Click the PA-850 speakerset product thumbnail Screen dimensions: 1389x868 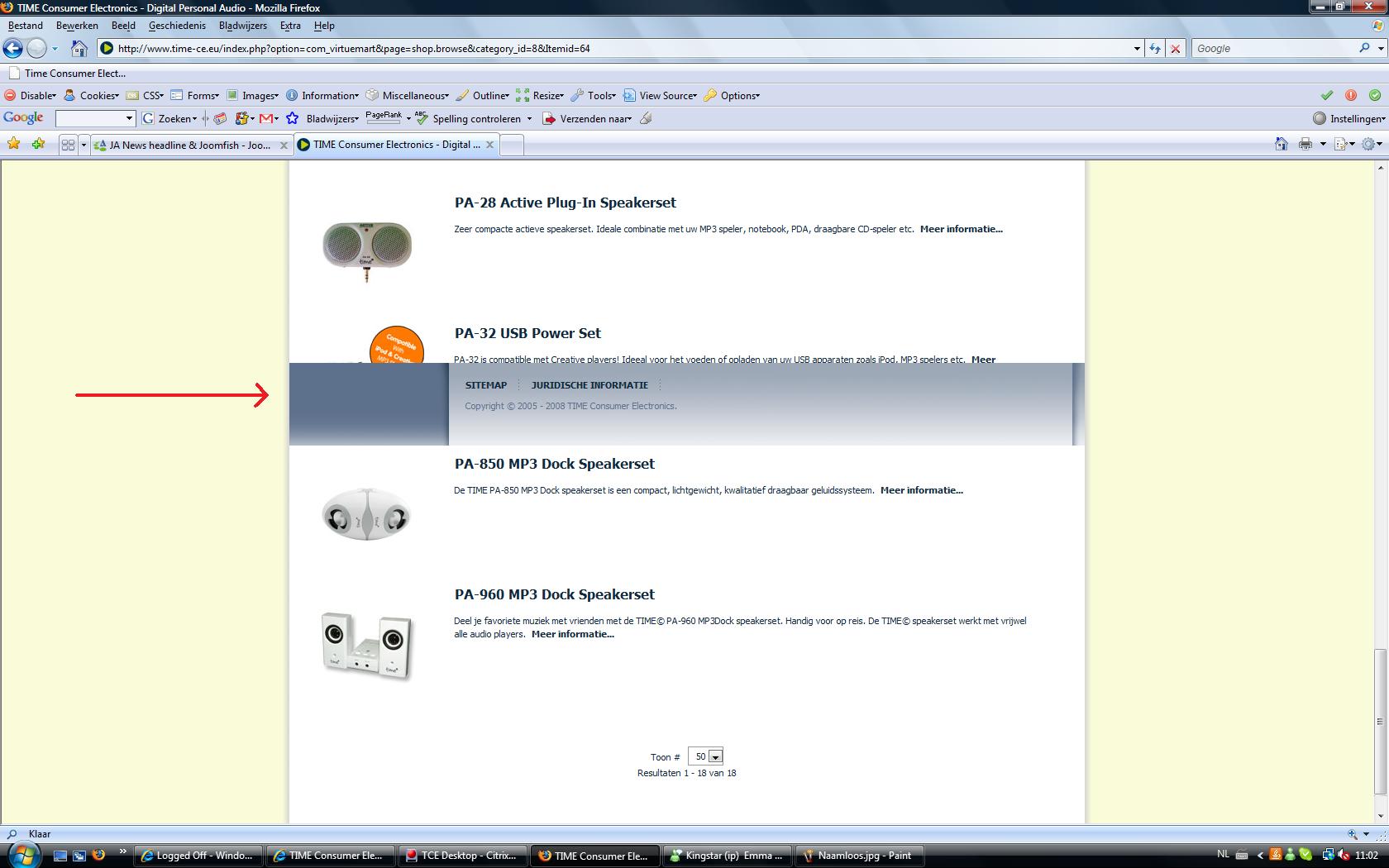[366, 515]
